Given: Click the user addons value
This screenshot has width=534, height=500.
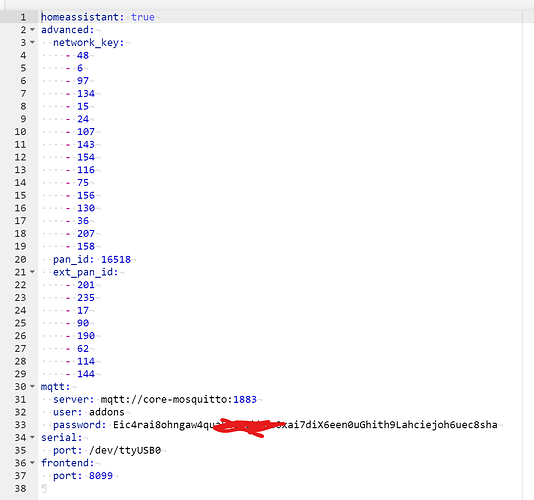Looking at the screenshot, I should (107, 412).
